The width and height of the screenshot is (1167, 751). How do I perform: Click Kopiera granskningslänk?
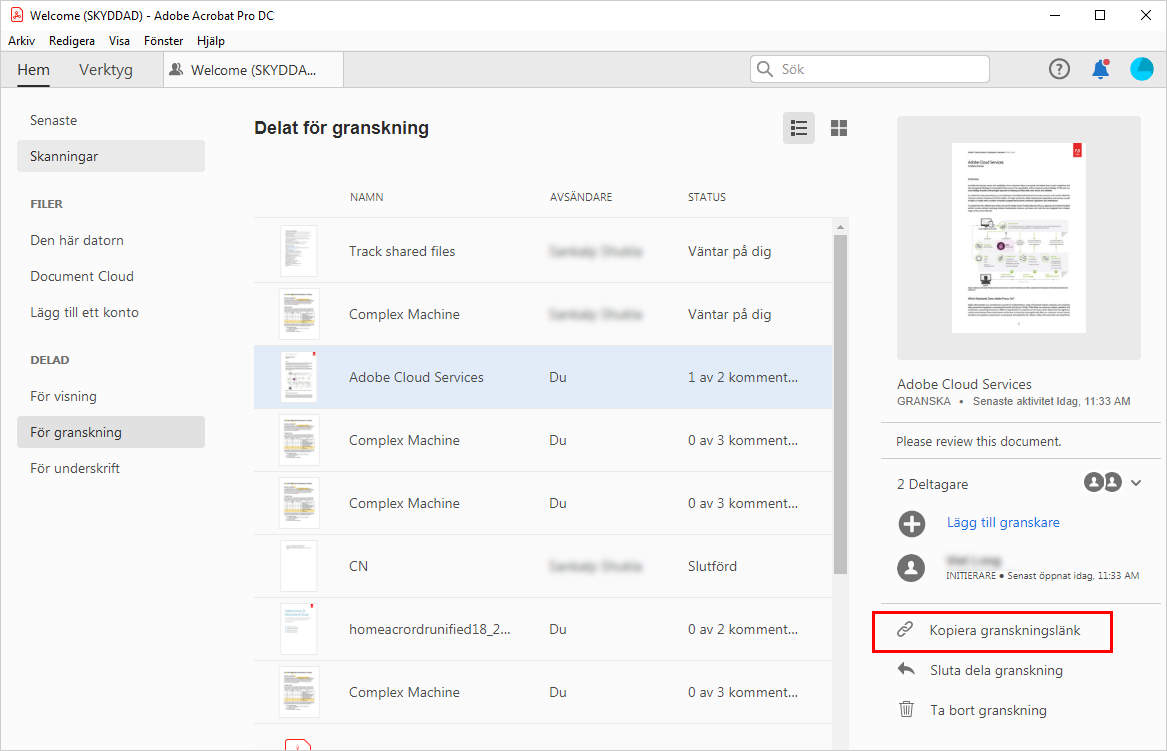[x=1004, y=630]
